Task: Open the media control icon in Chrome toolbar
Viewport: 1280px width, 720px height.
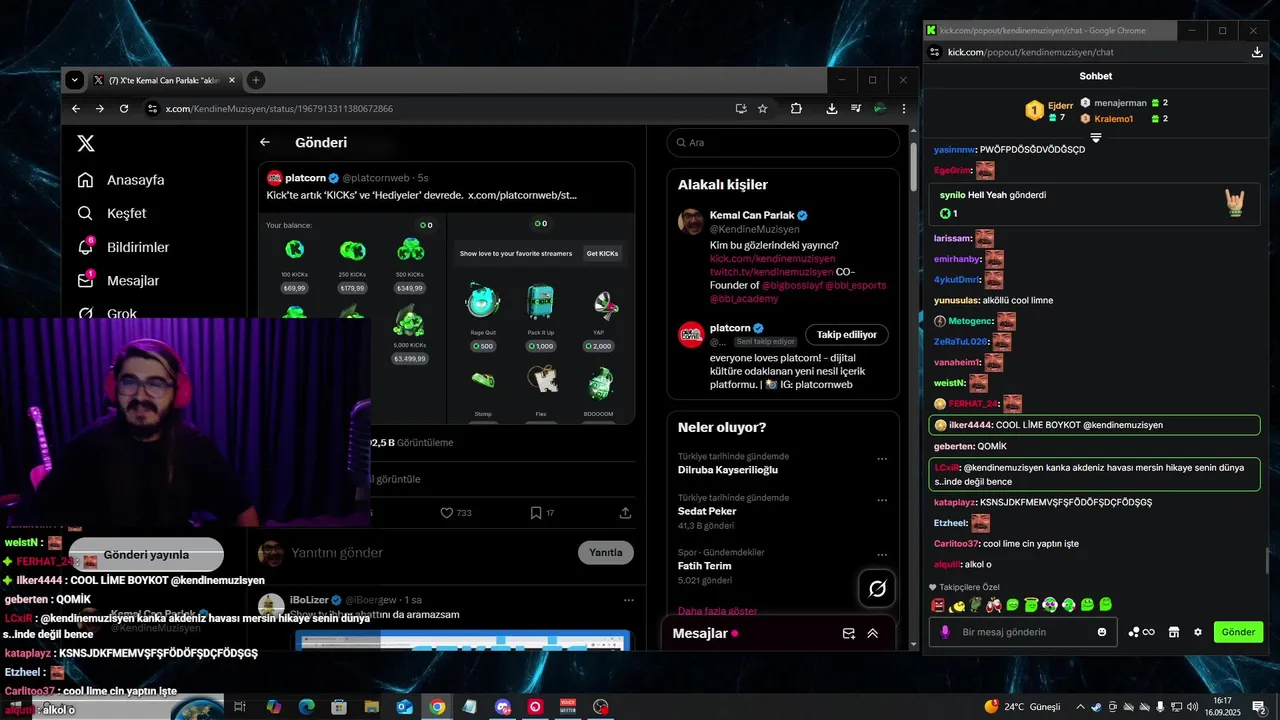Action: pyautogui.click(x=856, y=108)
